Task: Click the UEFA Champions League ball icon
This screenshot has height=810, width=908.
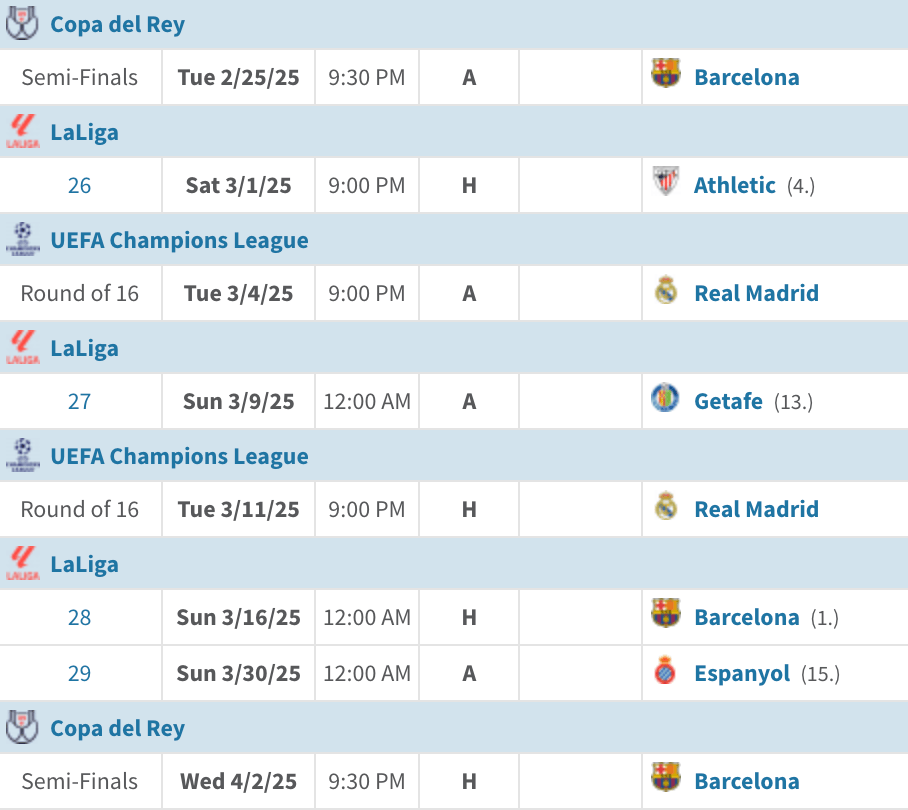Action: pos(21,239)
